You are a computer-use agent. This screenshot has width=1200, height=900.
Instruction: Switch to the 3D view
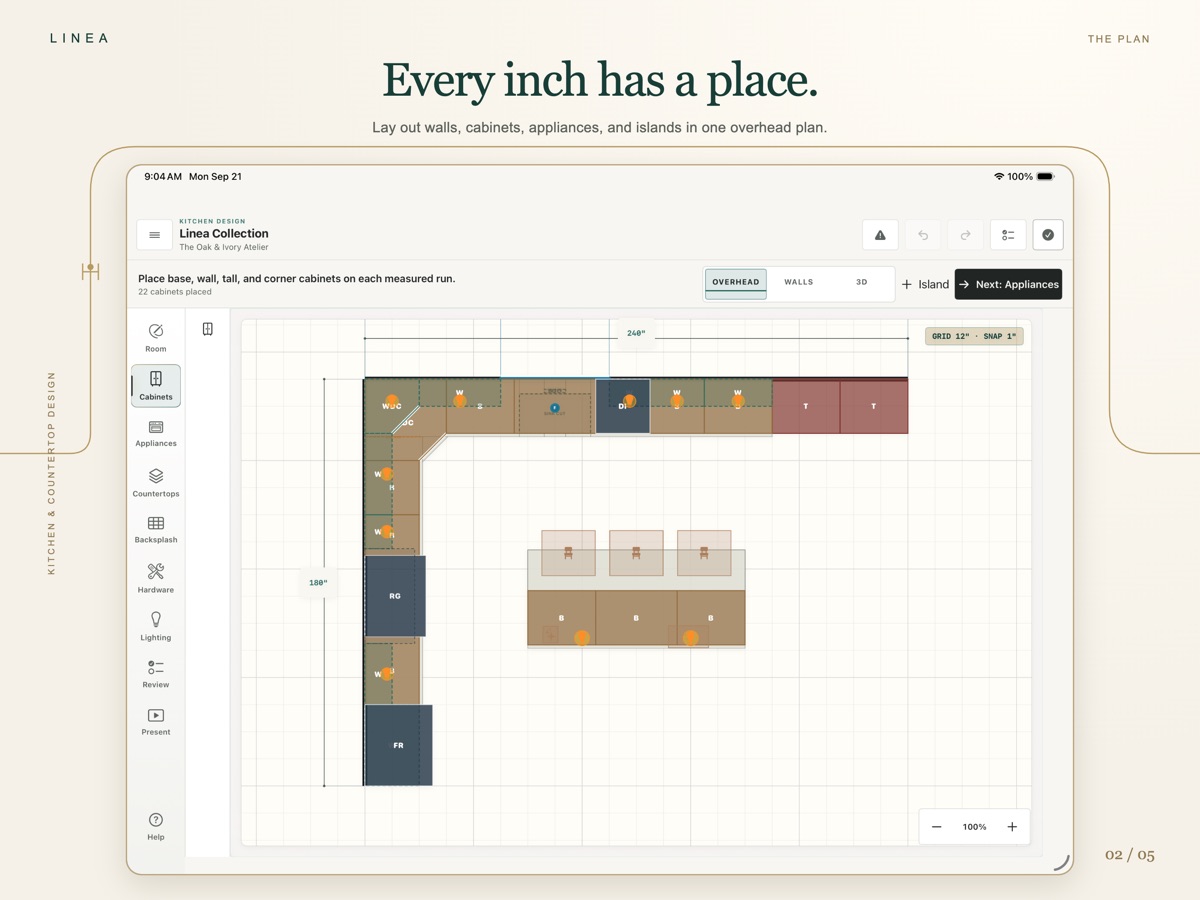click(x=861, y=283)
